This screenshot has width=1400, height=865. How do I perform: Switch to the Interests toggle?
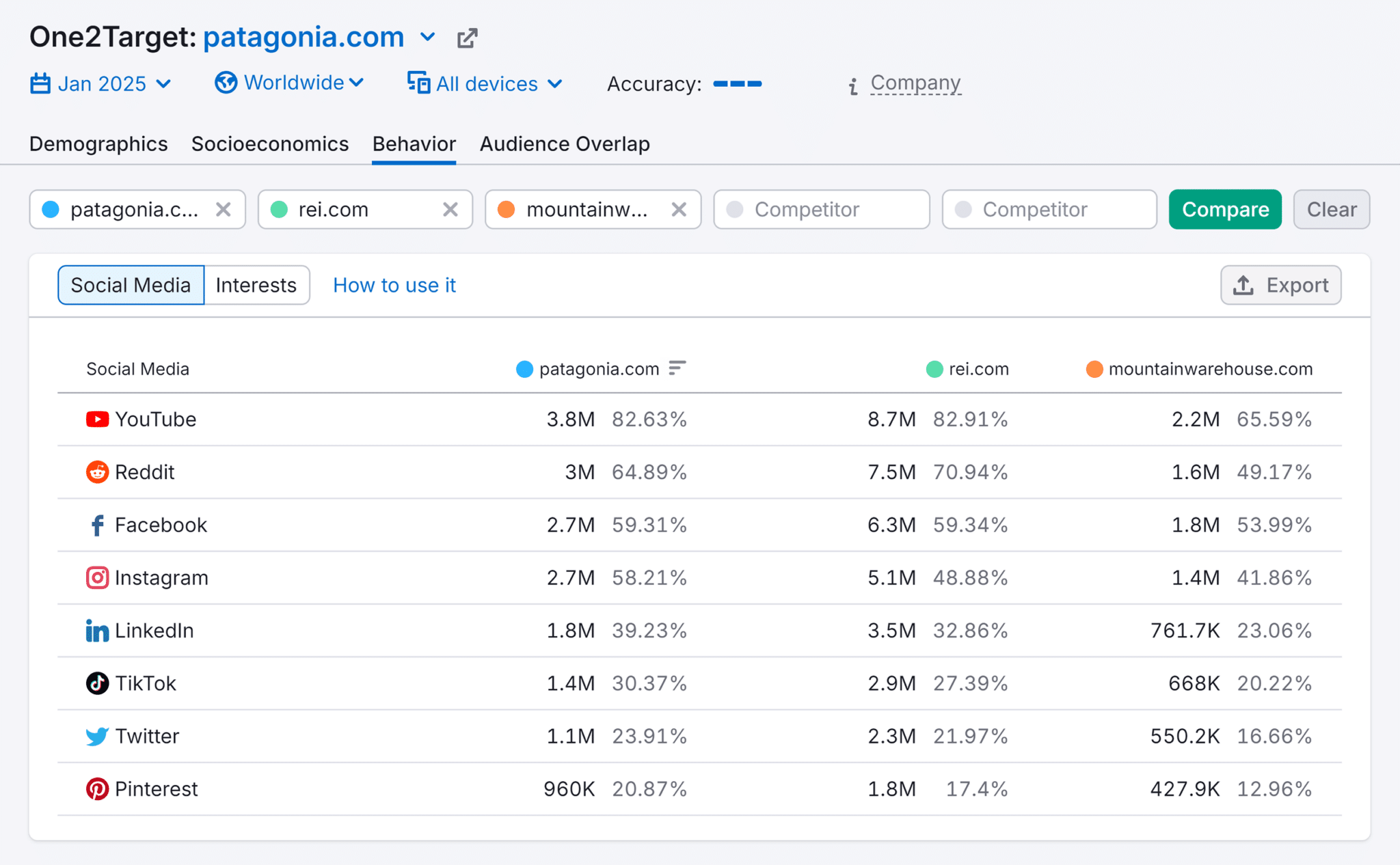click(256, 285)
